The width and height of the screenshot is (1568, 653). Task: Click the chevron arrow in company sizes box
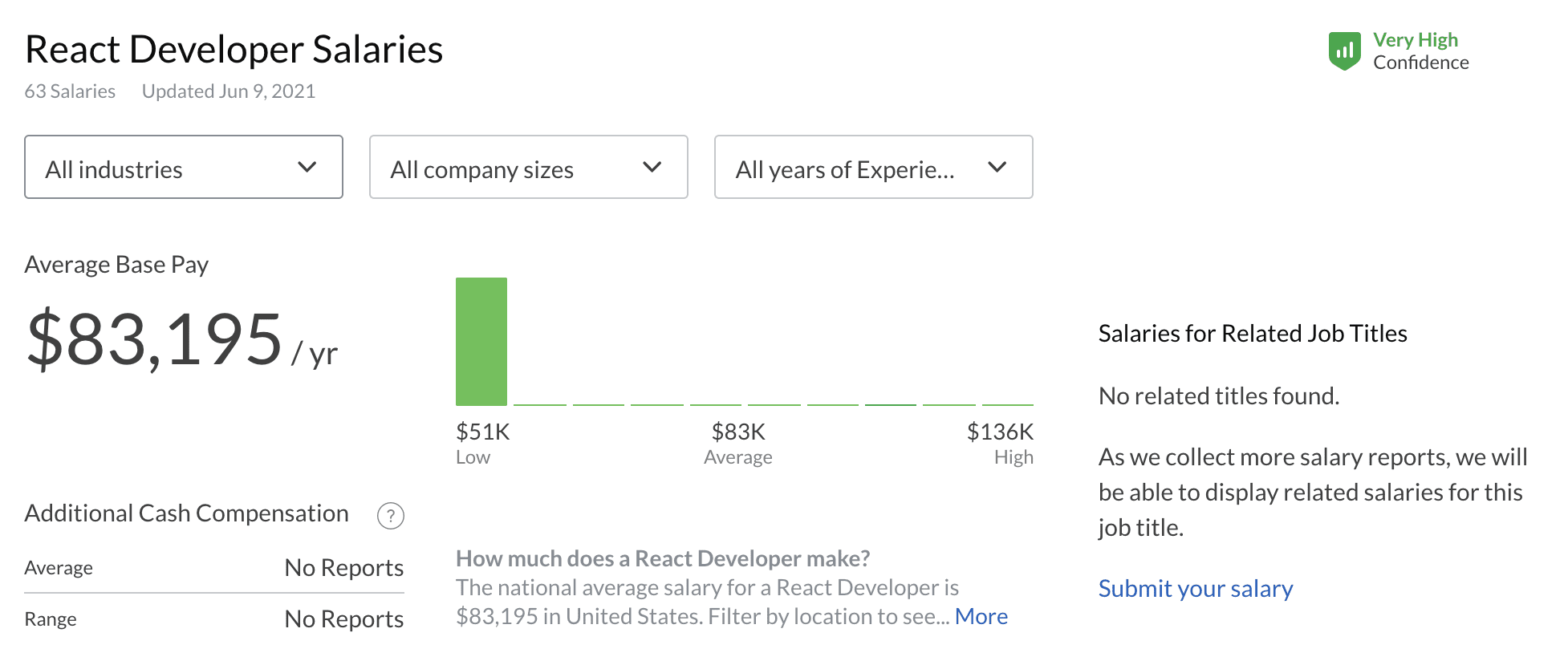(x=652, y=168)
